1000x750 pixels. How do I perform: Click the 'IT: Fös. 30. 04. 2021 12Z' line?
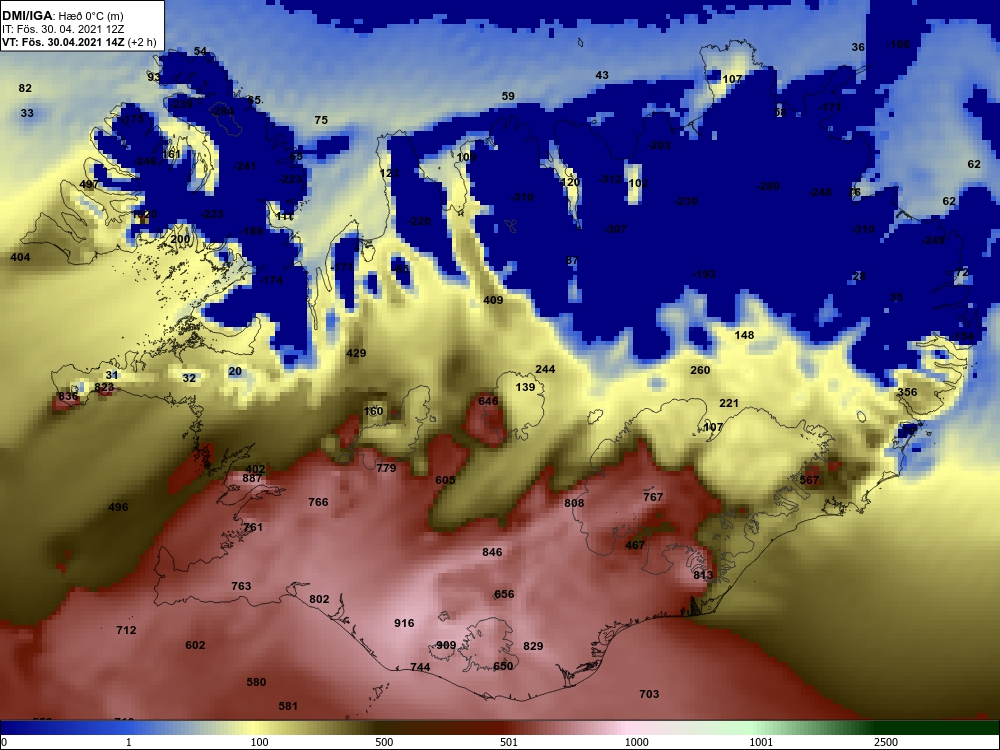pos(62,29)
